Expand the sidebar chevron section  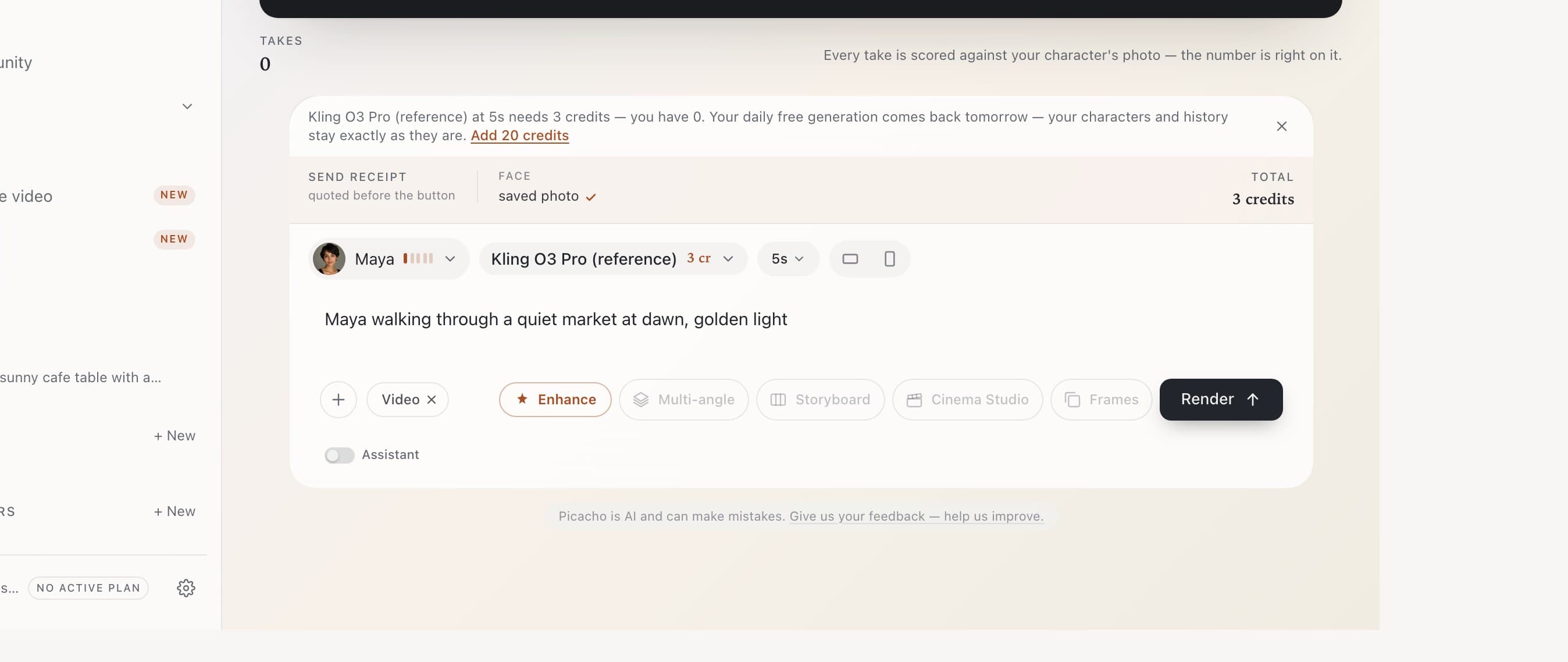pos(187,106)
